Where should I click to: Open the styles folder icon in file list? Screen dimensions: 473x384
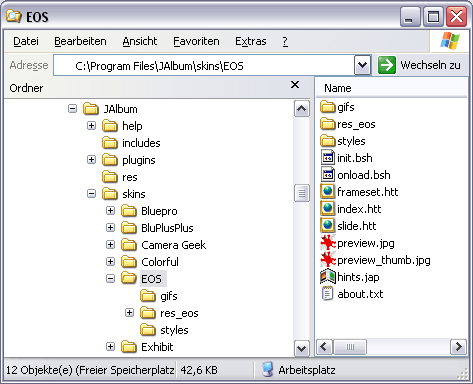tap(328, 141)
